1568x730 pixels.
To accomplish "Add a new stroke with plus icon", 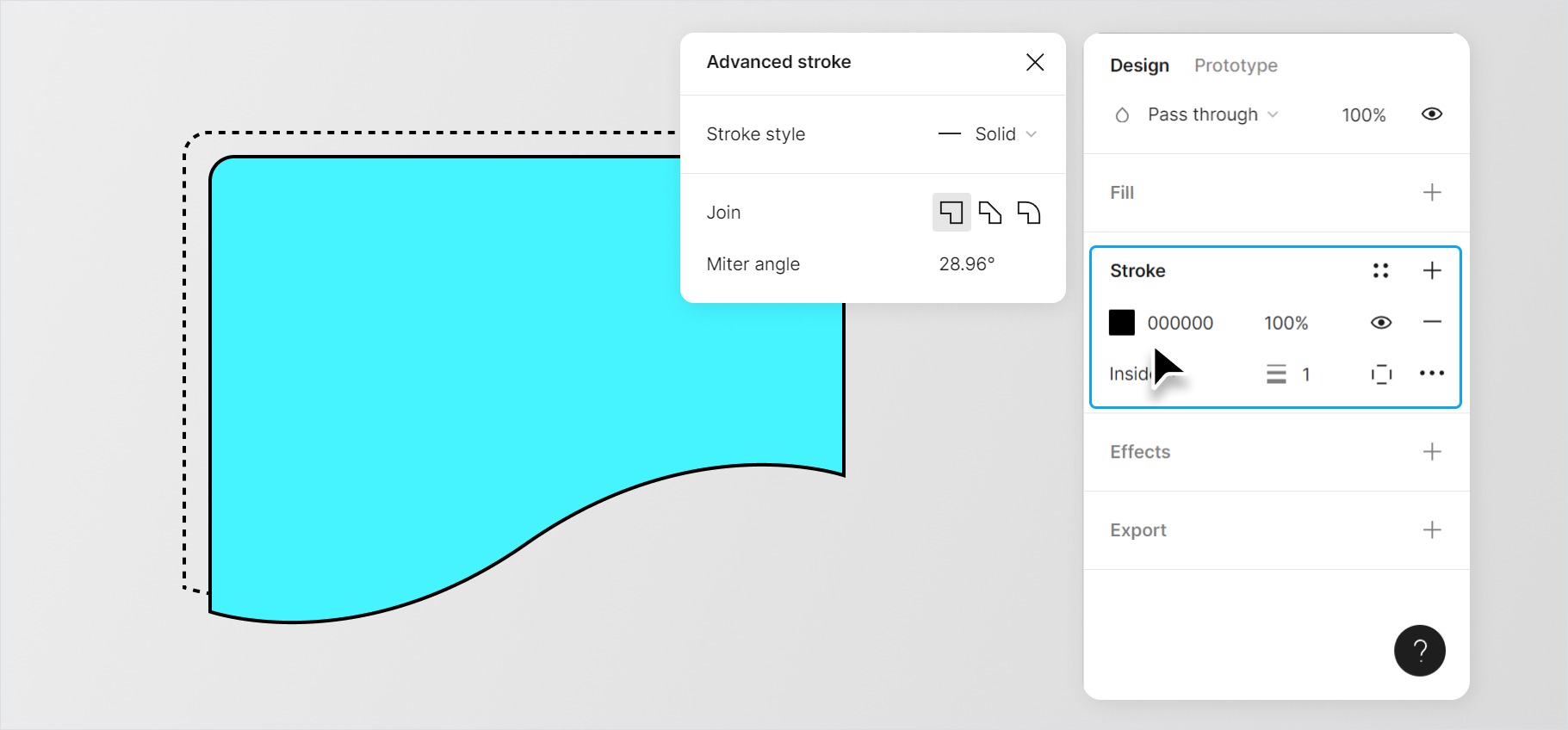I will pos(1431,271).
